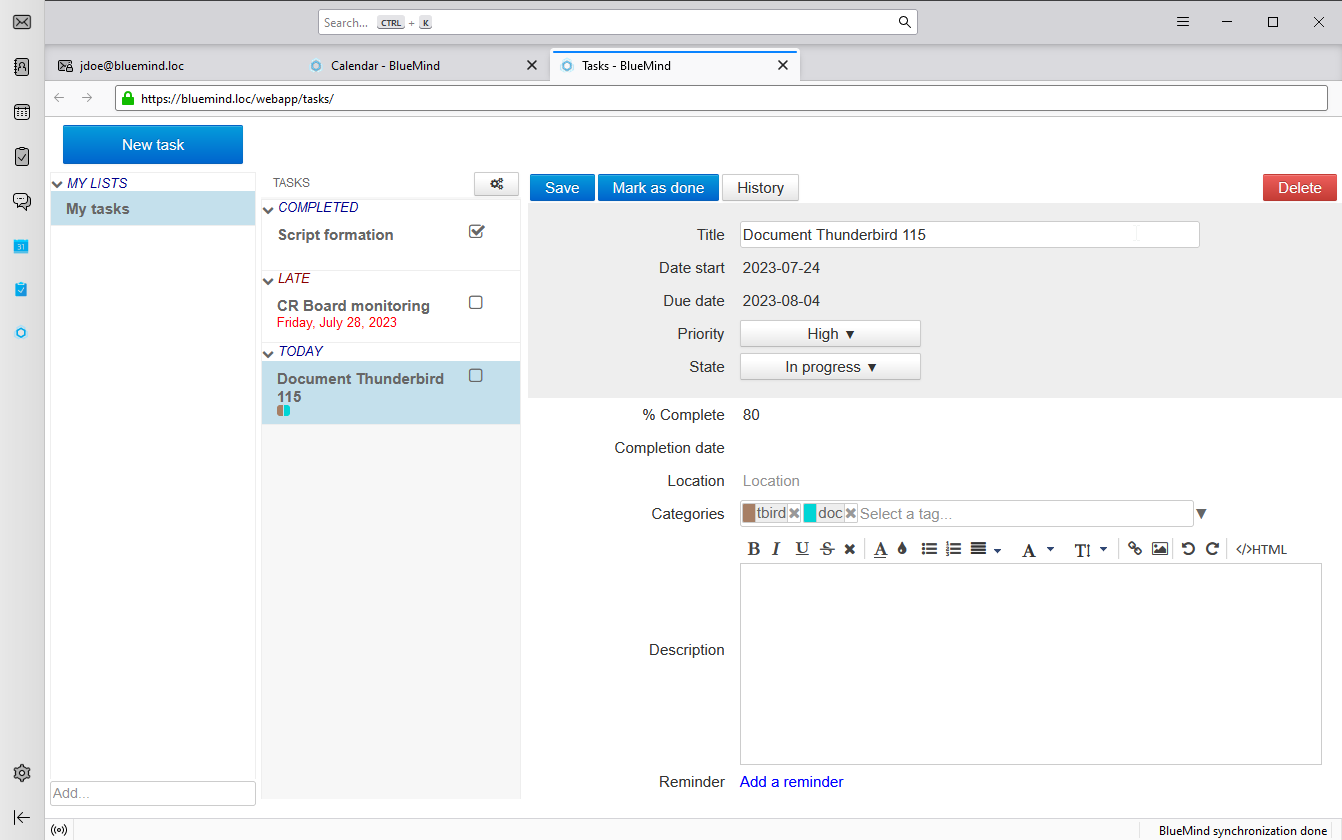The image size is (1342, 840).
Task: Check the CR Board monitoring task checkbox
Action: coord(476,302)
